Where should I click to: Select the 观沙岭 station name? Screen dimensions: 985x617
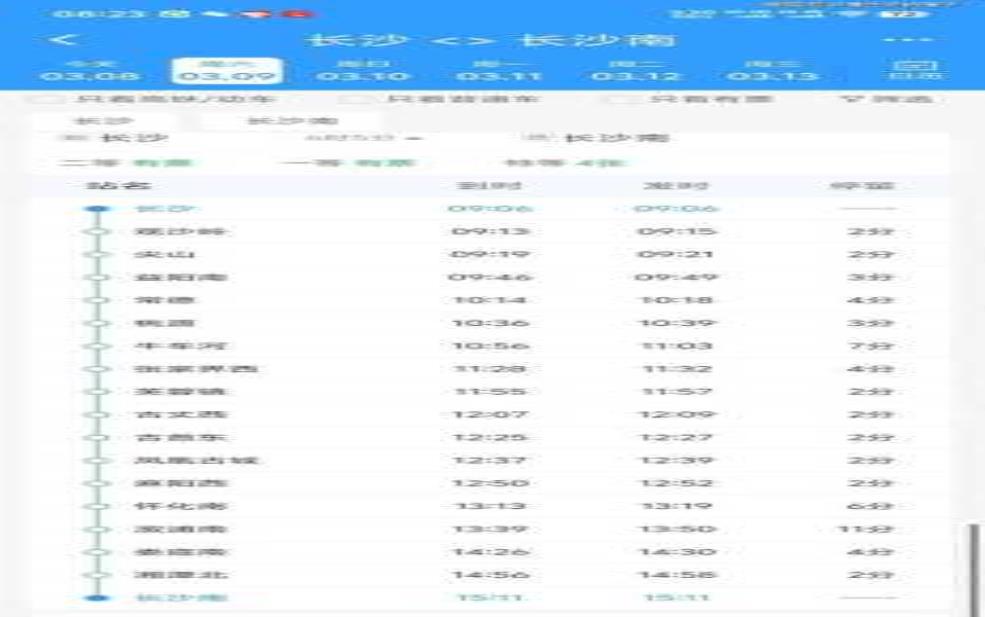[180, 232]
